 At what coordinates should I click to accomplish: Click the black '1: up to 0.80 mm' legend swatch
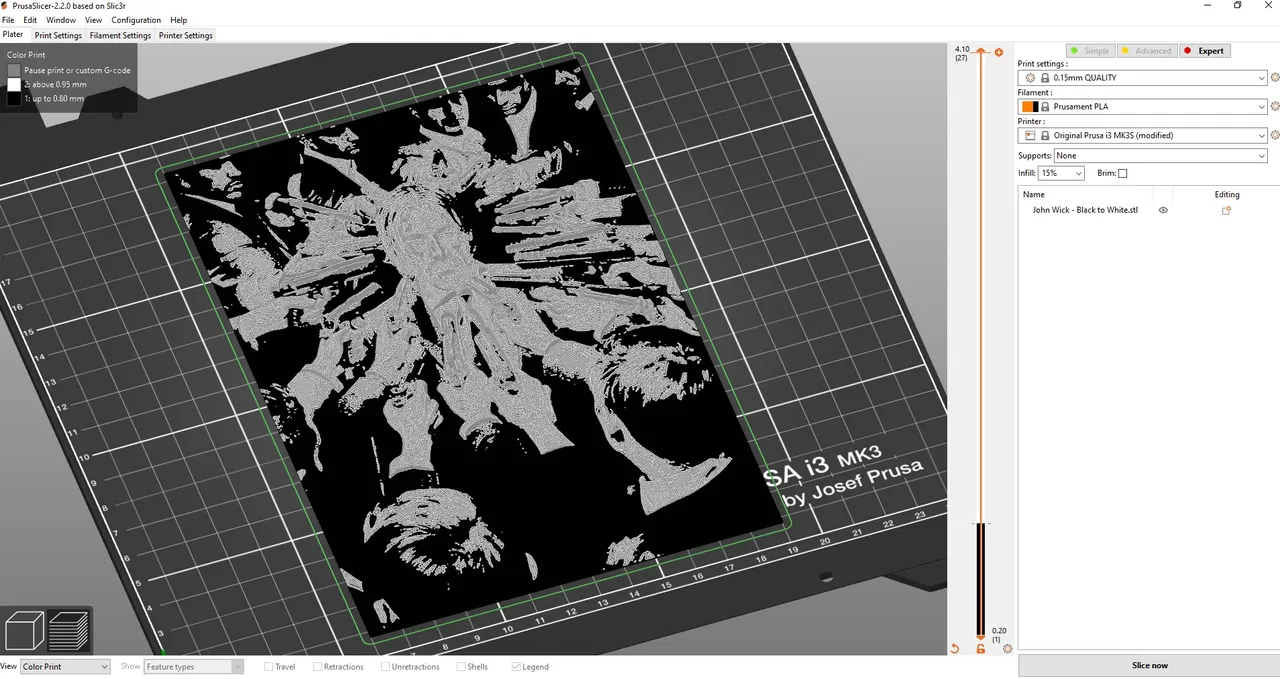(14, 98)
